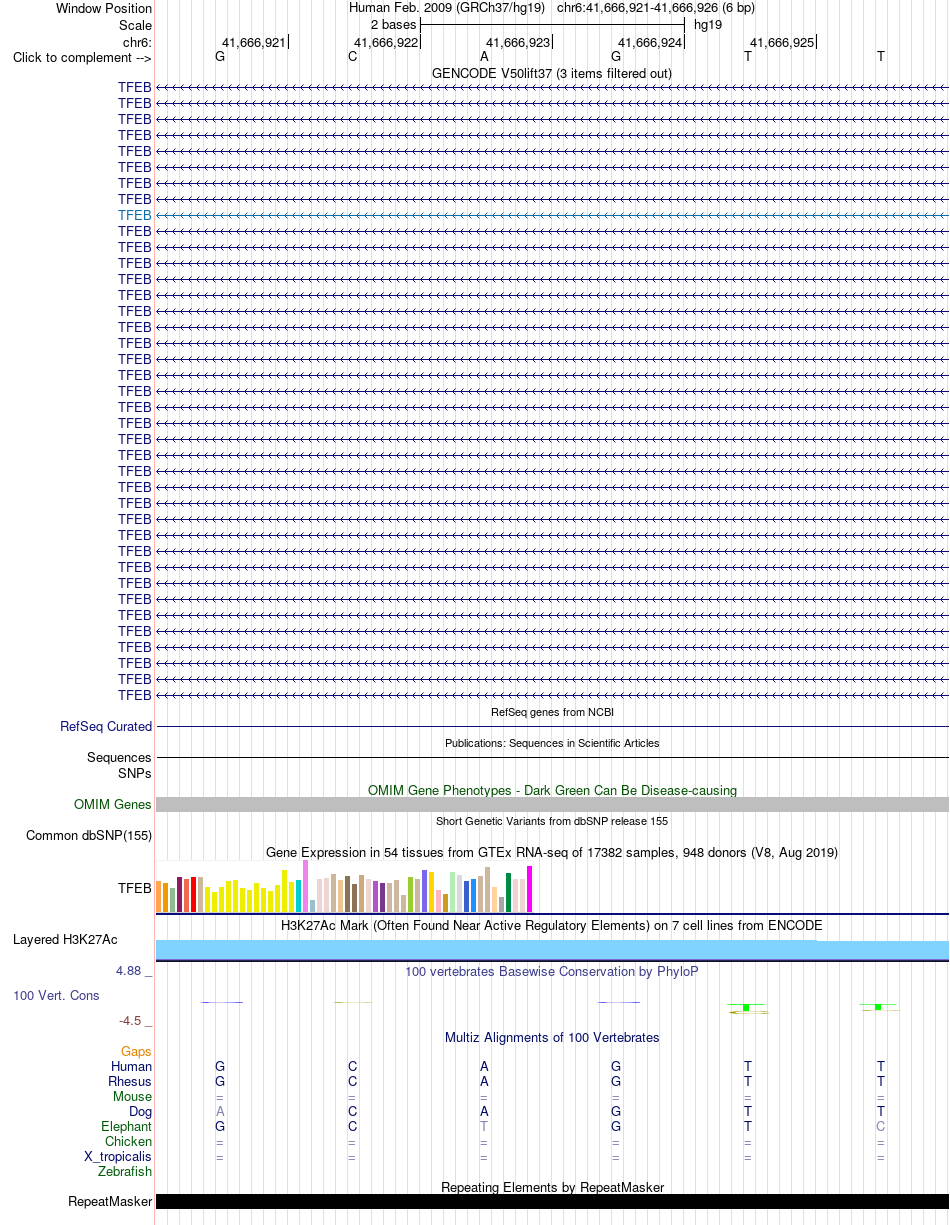Click the TFEB label beside GTEx bar chart

pyautogui.click(x=135, y=887)
